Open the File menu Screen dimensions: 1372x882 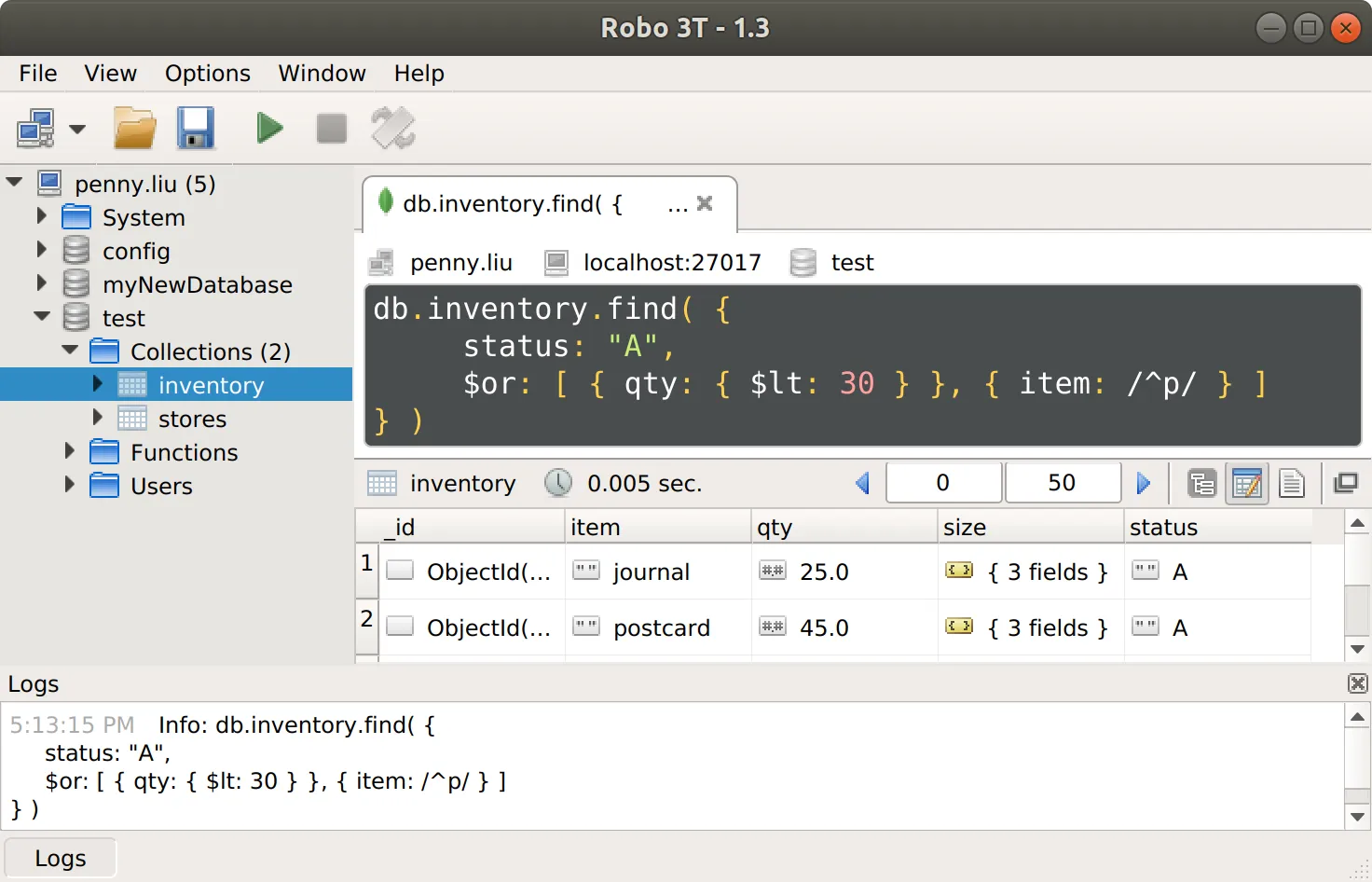[x=38, y=74]
